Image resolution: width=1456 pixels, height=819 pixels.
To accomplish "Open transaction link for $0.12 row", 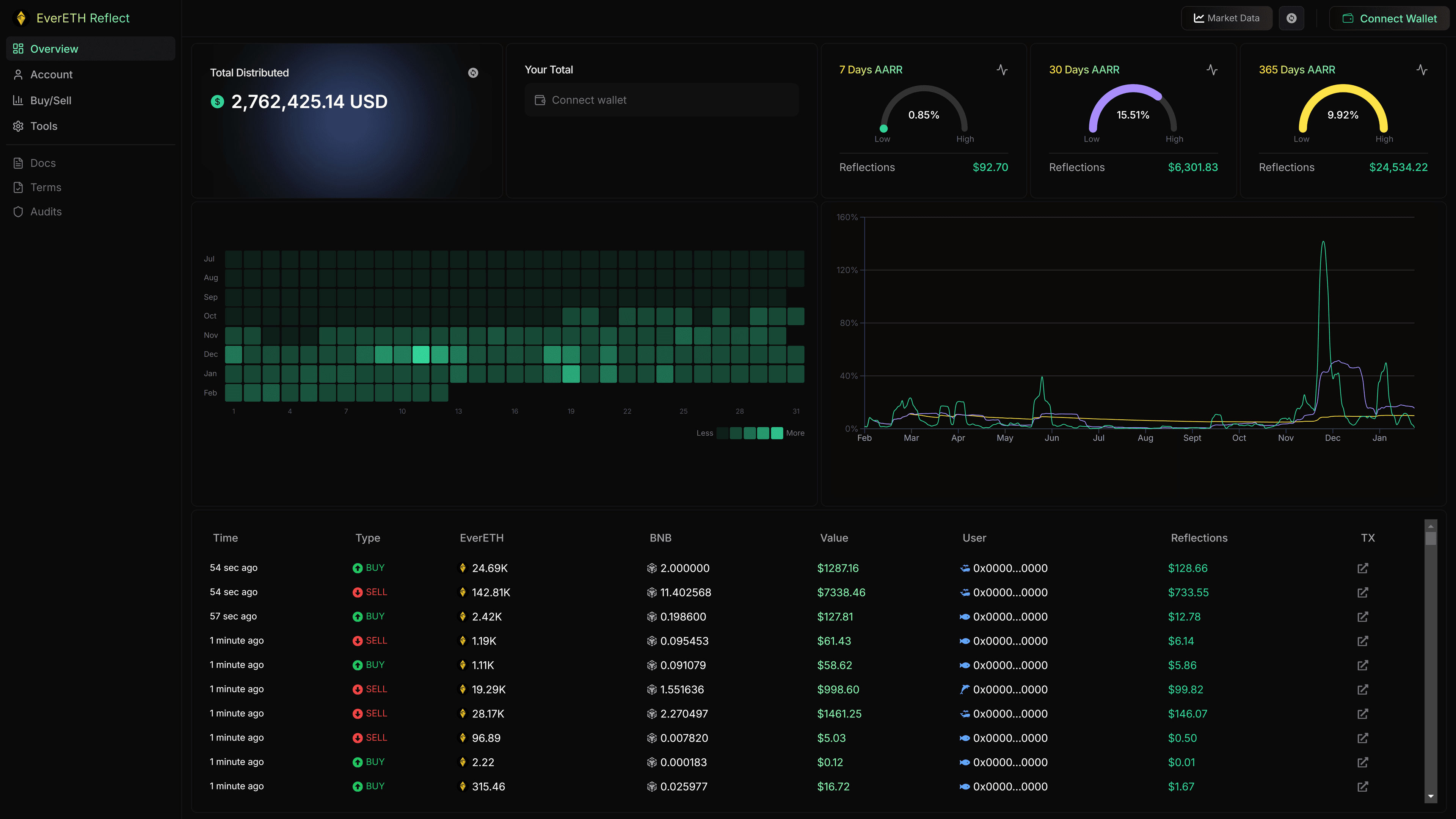I will point(1363,763).
